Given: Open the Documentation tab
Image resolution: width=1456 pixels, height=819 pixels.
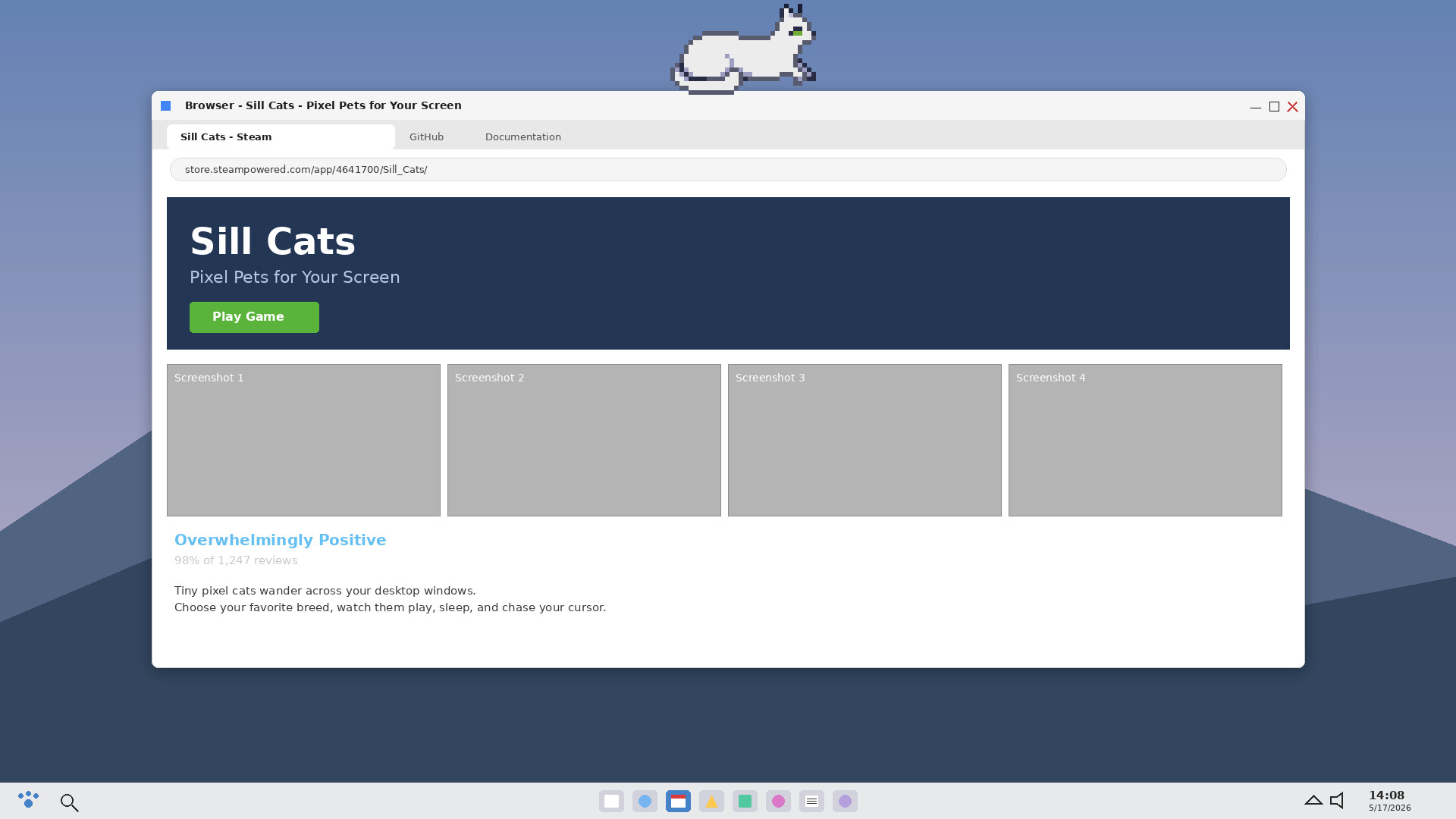Looking at the screenshot, I should click(x=523, y=137).
